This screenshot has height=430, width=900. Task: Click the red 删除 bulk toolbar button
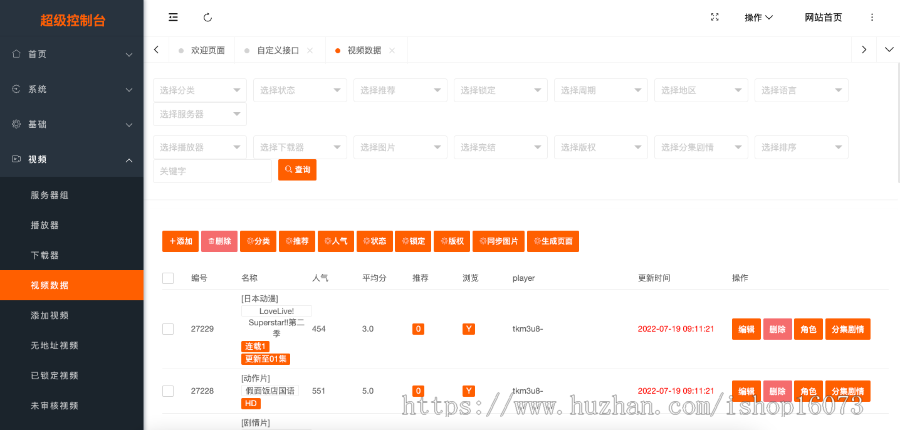(x=219, y=242)
